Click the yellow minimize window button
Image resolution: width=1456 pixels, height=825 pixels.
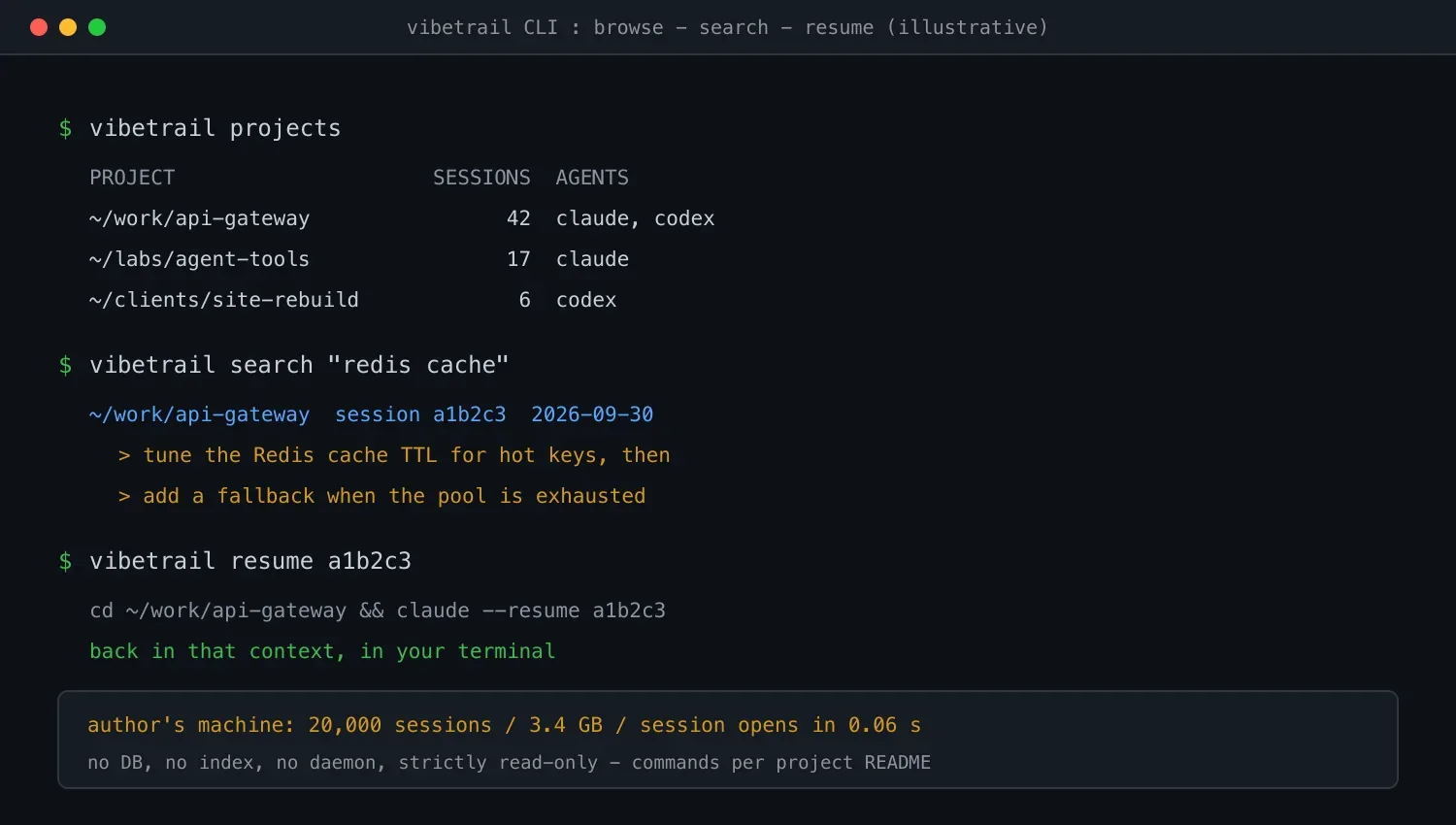[x=68, y=27]
